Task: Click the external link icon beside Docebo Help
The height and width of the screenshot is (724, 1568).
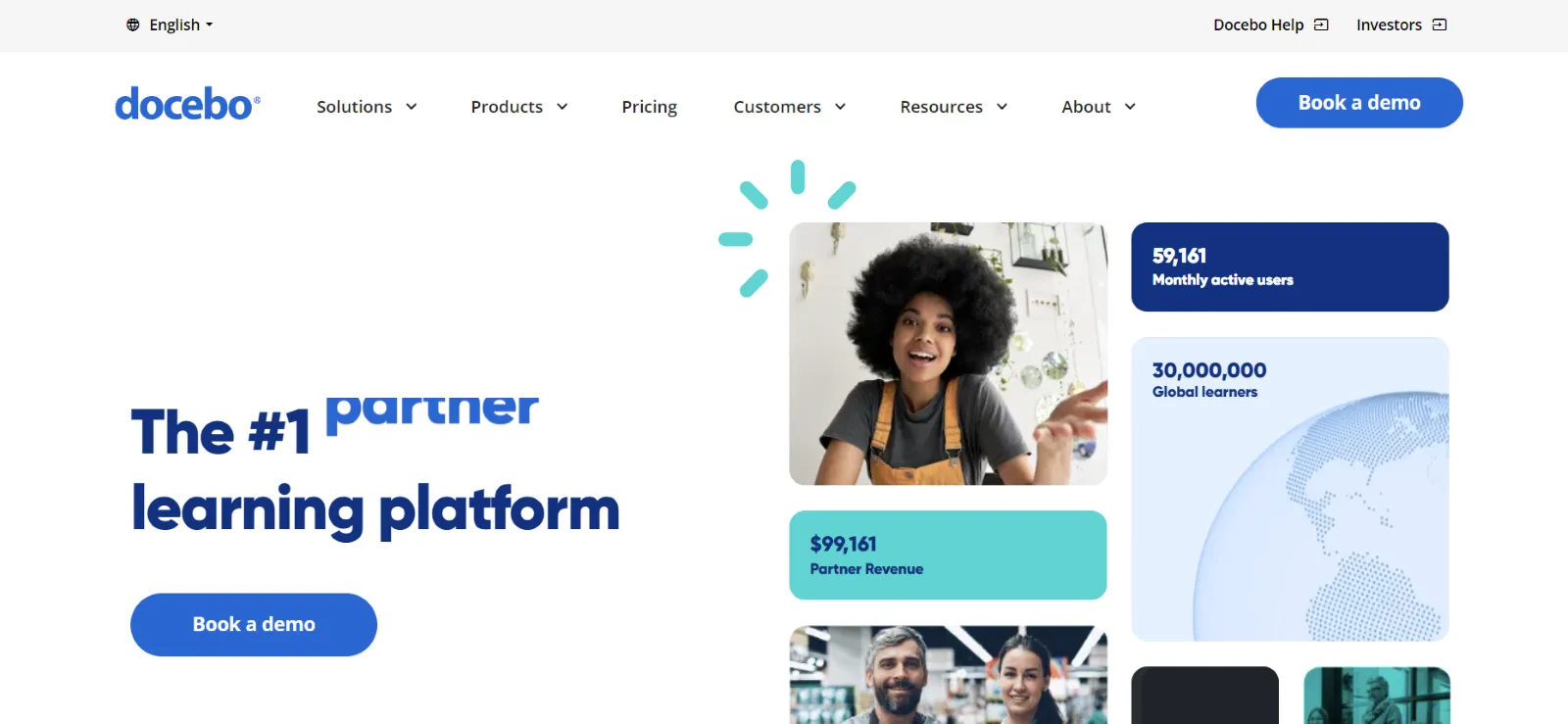Action: [x=1321, y=24]
